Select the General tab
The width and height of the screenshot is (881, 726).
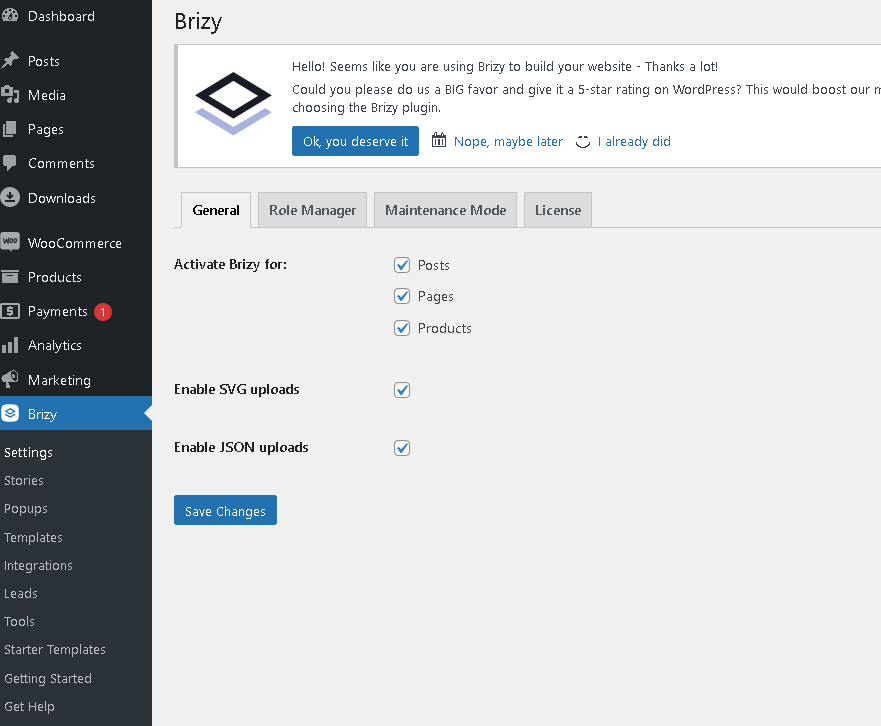(216, 210)
